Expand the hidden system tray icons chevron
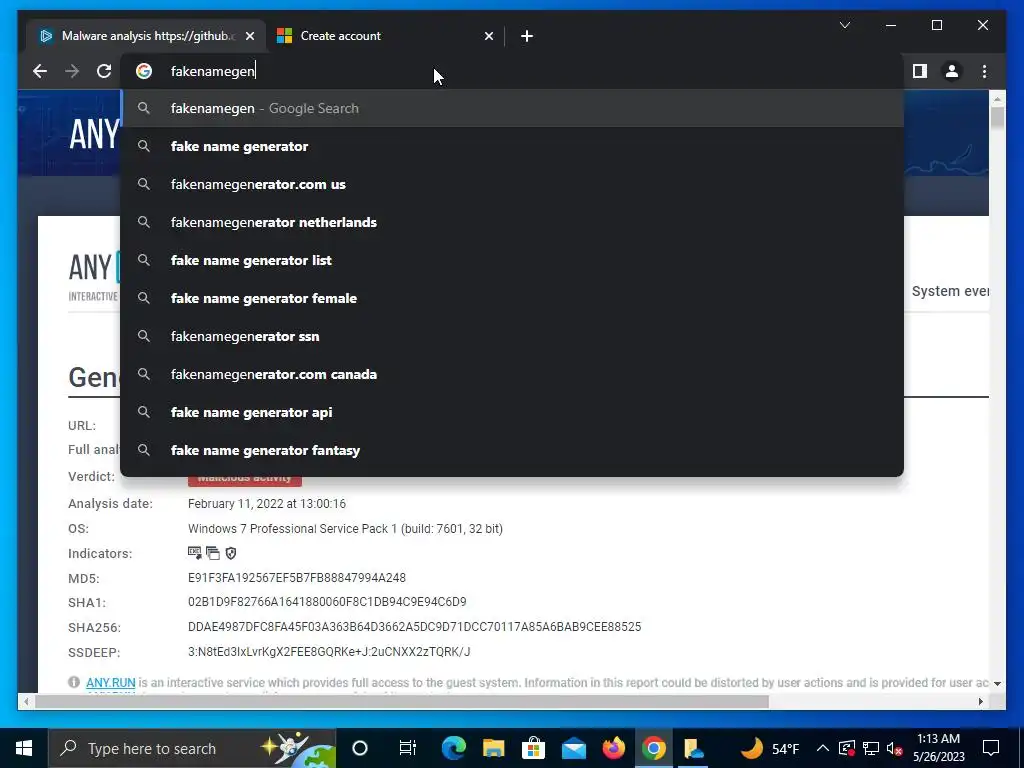The height and width of the screenshot is (768, 1024). tap(823, 748)
